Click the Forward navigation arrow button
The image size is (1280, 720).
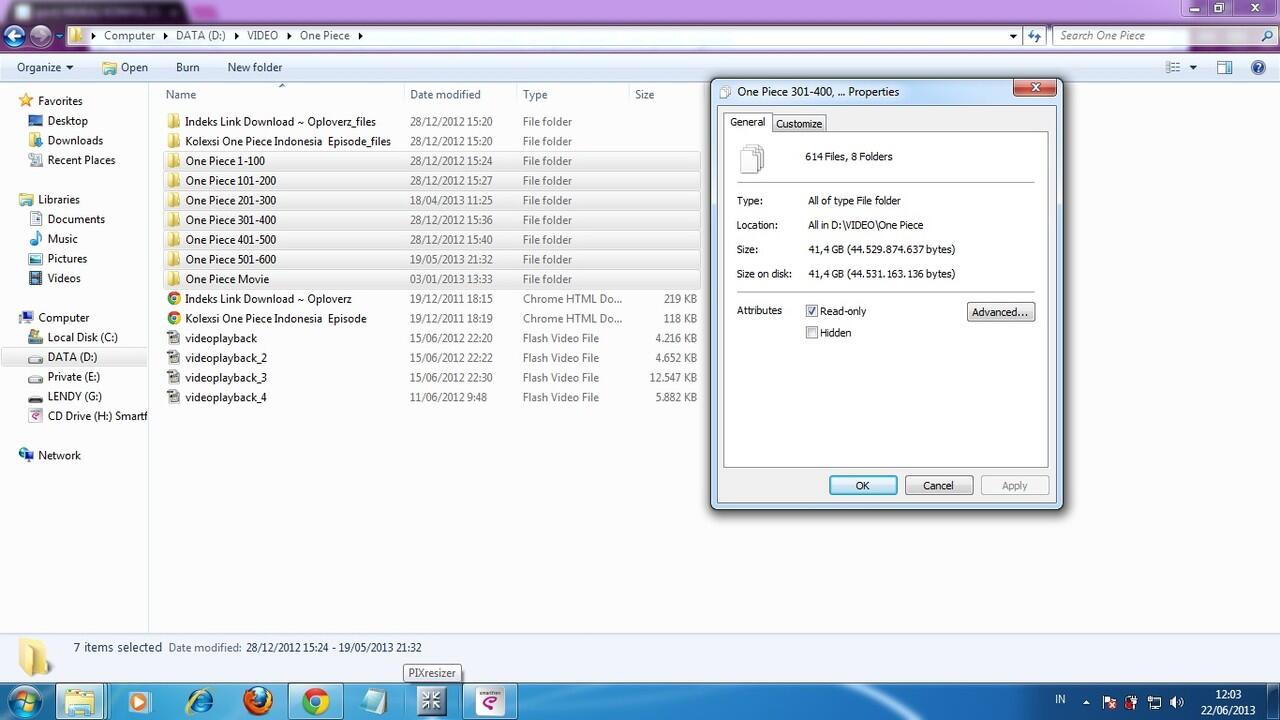40,36
